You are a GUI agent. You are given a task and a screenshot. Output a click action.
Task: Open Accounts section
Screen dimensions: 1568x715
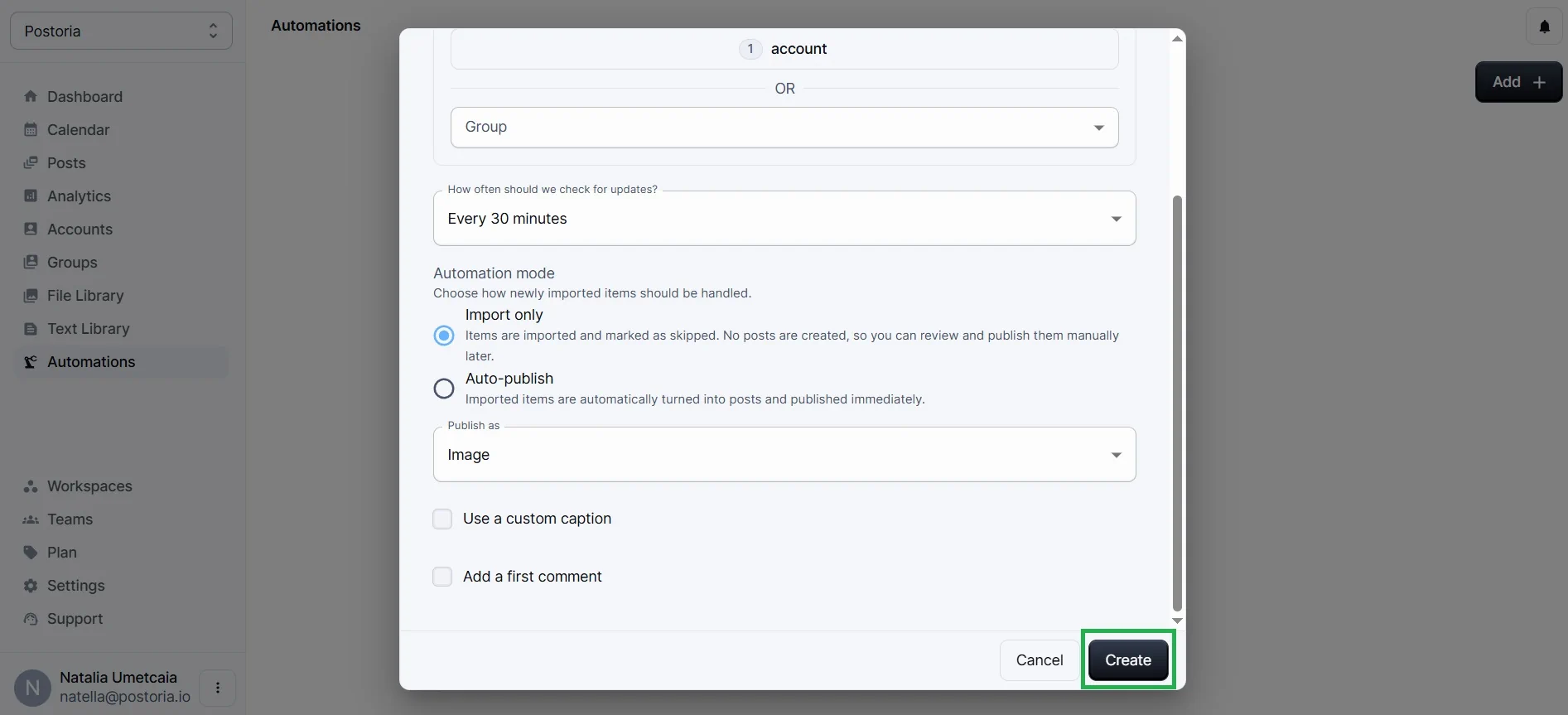pyautogui.click(x=121, y=229)
